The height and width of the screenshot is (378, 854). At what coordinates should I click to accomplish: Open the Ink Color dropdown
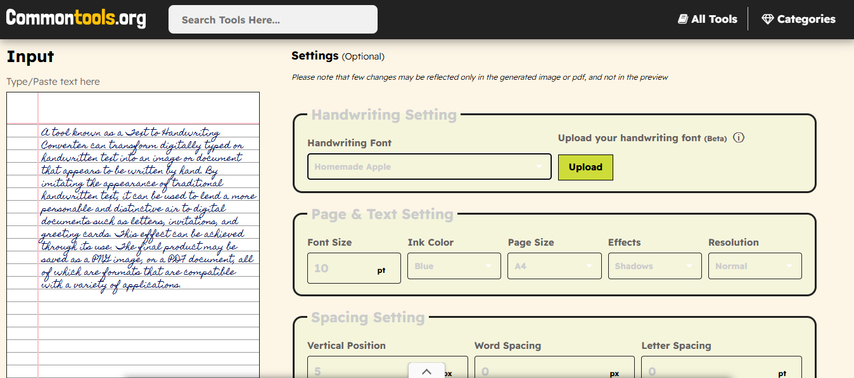click(x=454, y=266)
